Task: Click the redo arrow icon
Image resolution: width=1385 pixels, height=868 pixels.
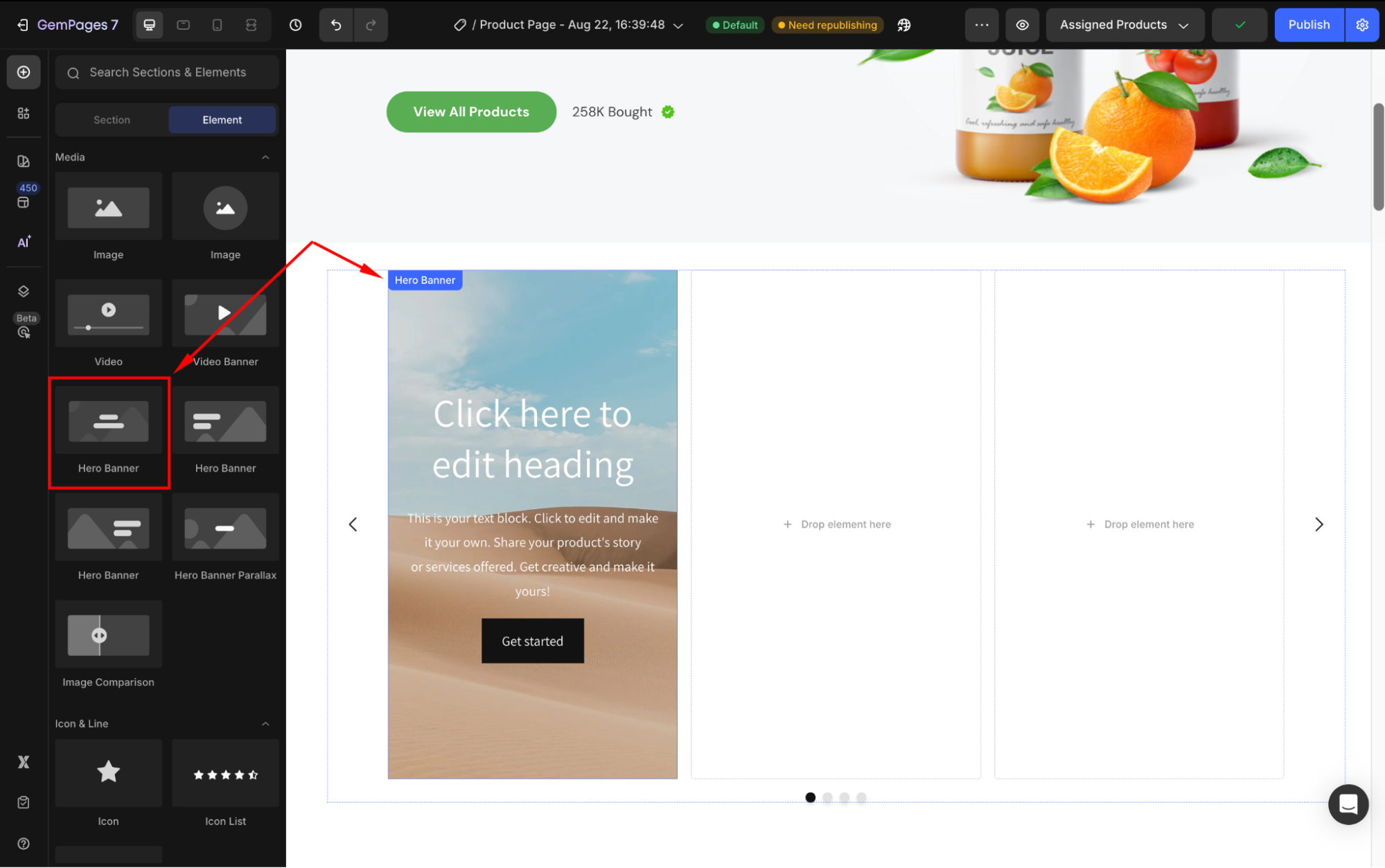Action: (x=371, y=25)
